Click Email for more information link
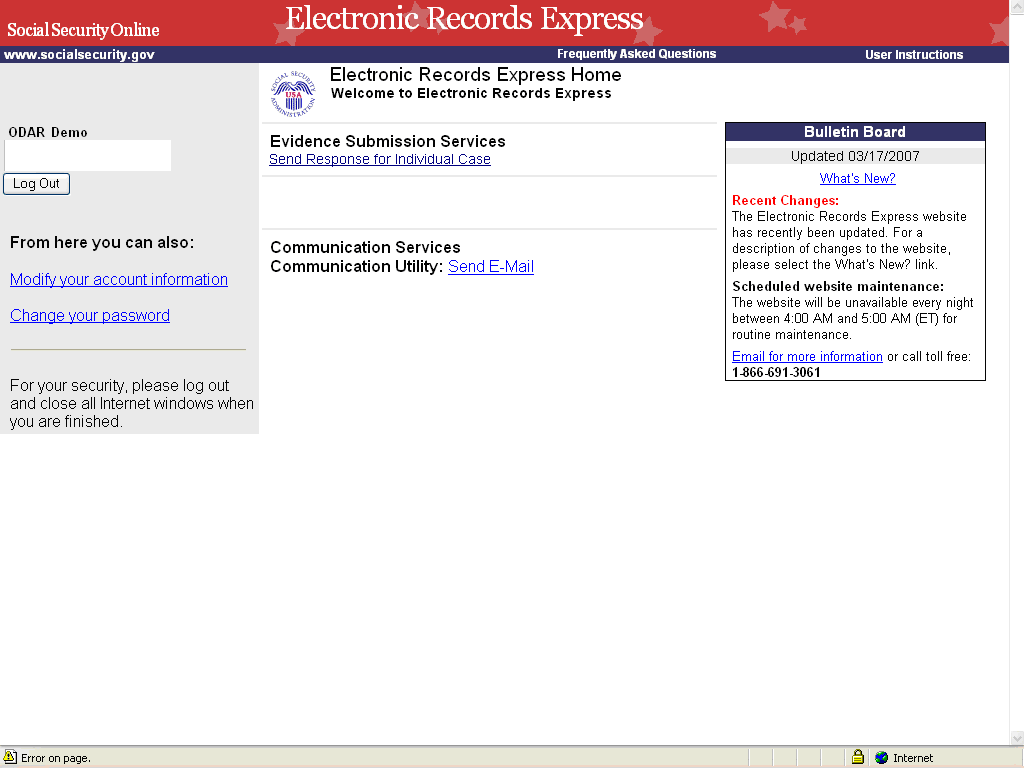The image size is (1024, 768). [807, 357]
